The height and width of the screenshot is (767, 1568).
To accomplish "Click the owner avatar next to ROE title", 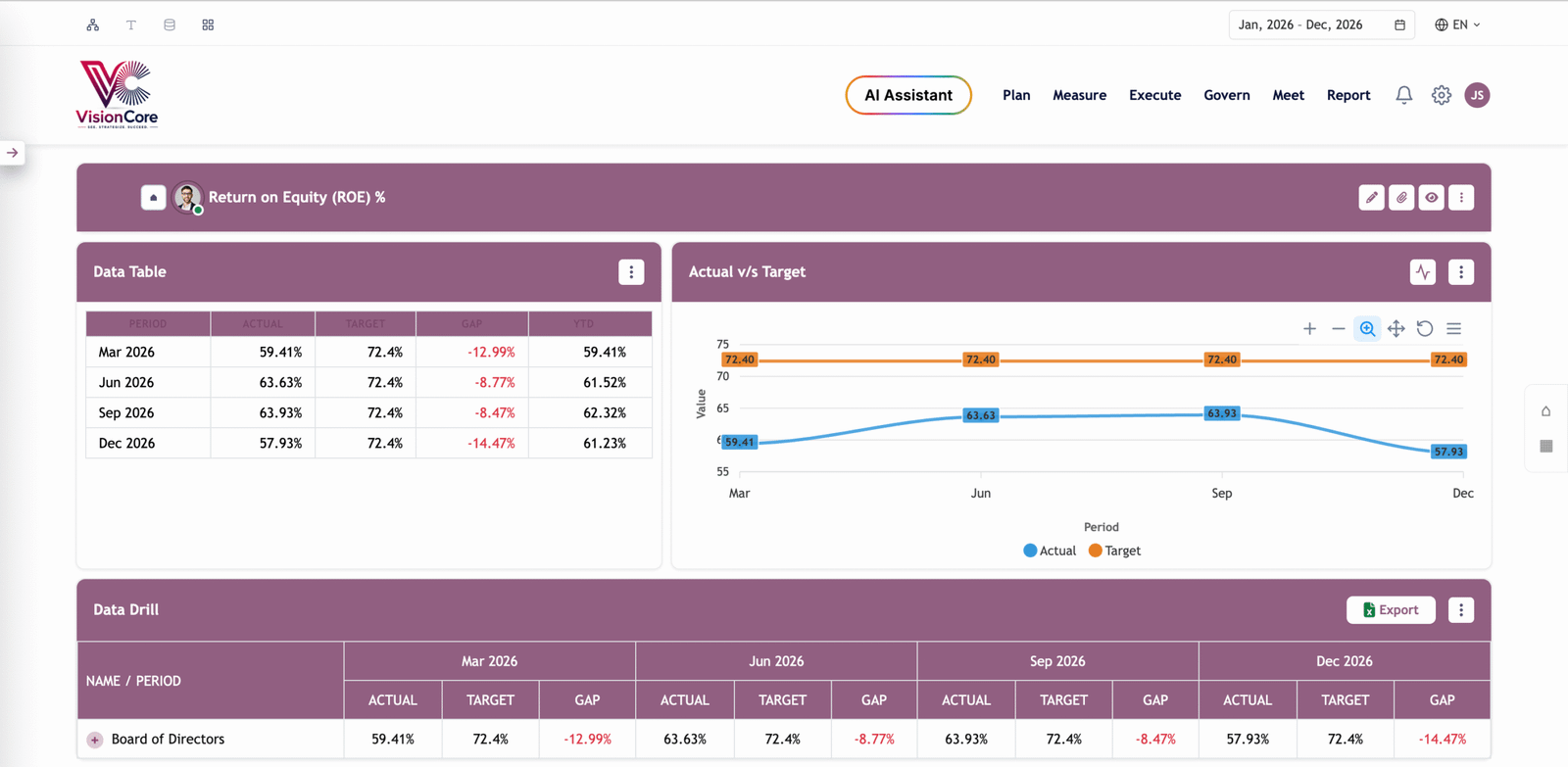I will pyautogui.click(x=187, y=198).
